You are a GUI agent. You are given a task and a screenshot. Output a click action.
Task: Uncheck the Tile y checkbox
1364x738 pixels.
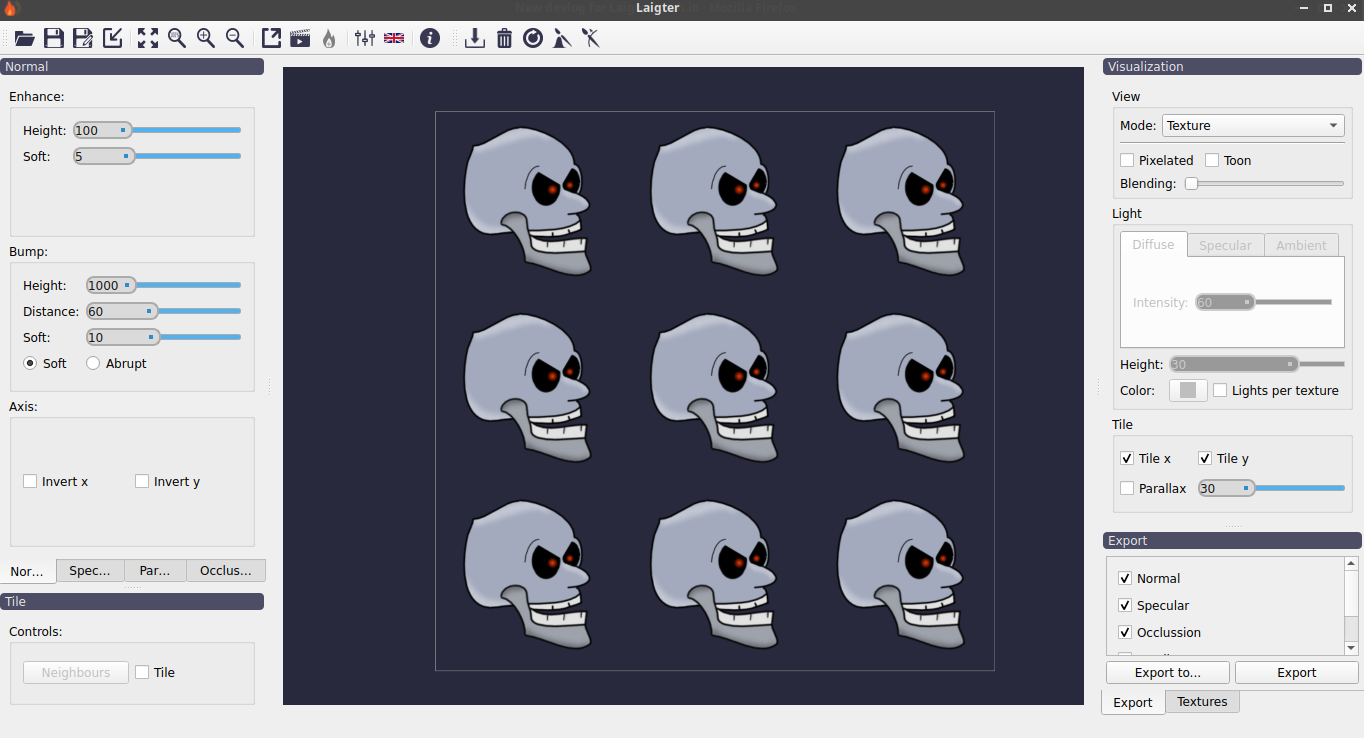point(1205,458)
